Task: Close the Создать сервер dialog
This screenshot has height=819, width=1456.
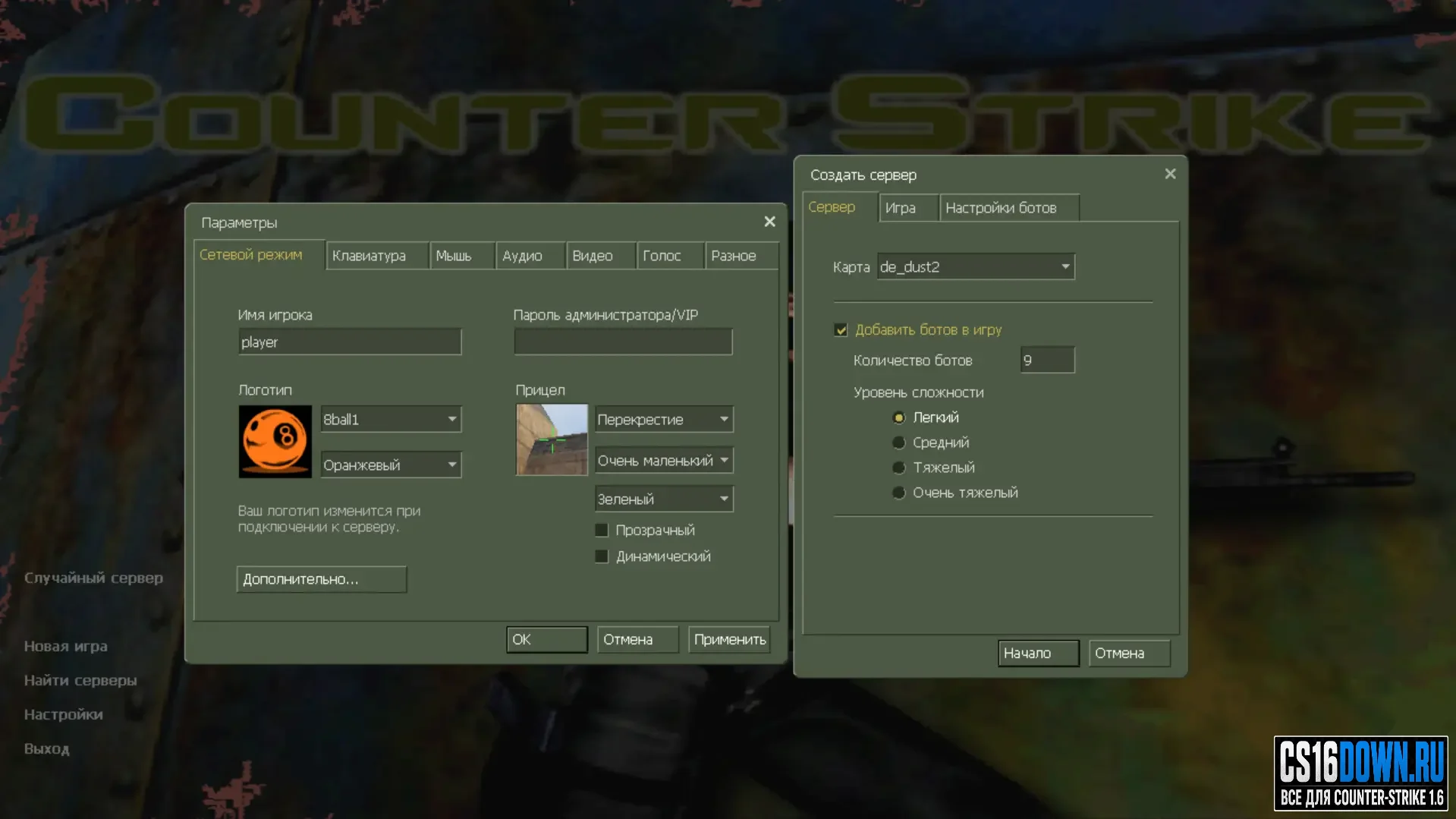Action: click(x=1170, y=174)
